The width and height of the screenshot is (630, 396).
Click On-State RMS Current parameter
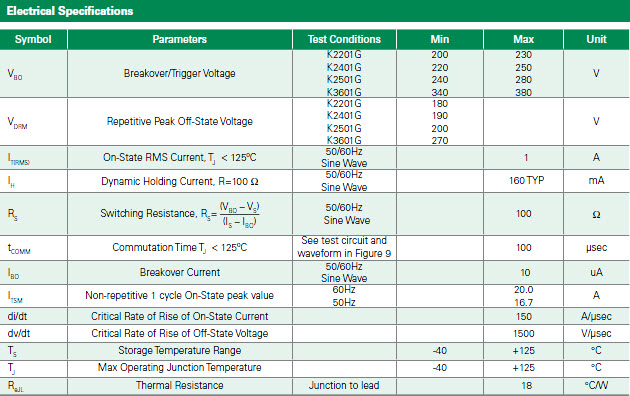[180, 158]
